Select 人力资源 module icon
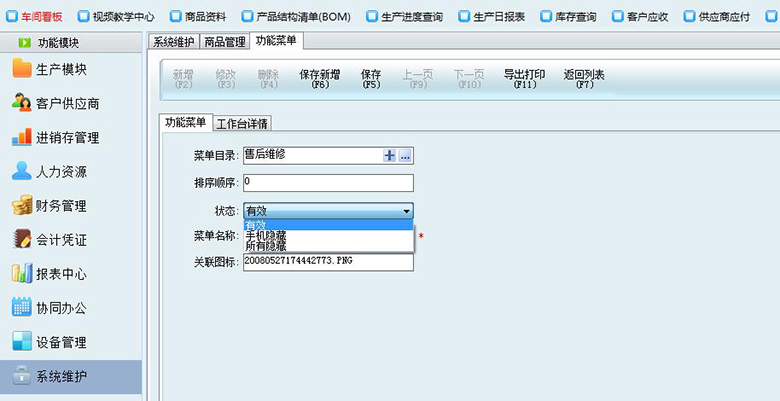Viewport: 780px width, 401px height. tap(21, 171)
